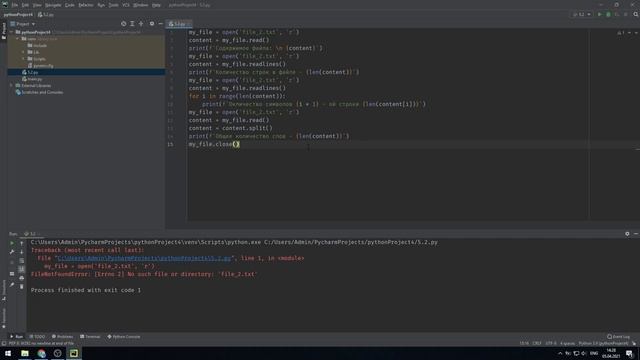Click the Expand All icon in Project panel
The width and height of the screenshot is (640, 360).
coord(132,24)
